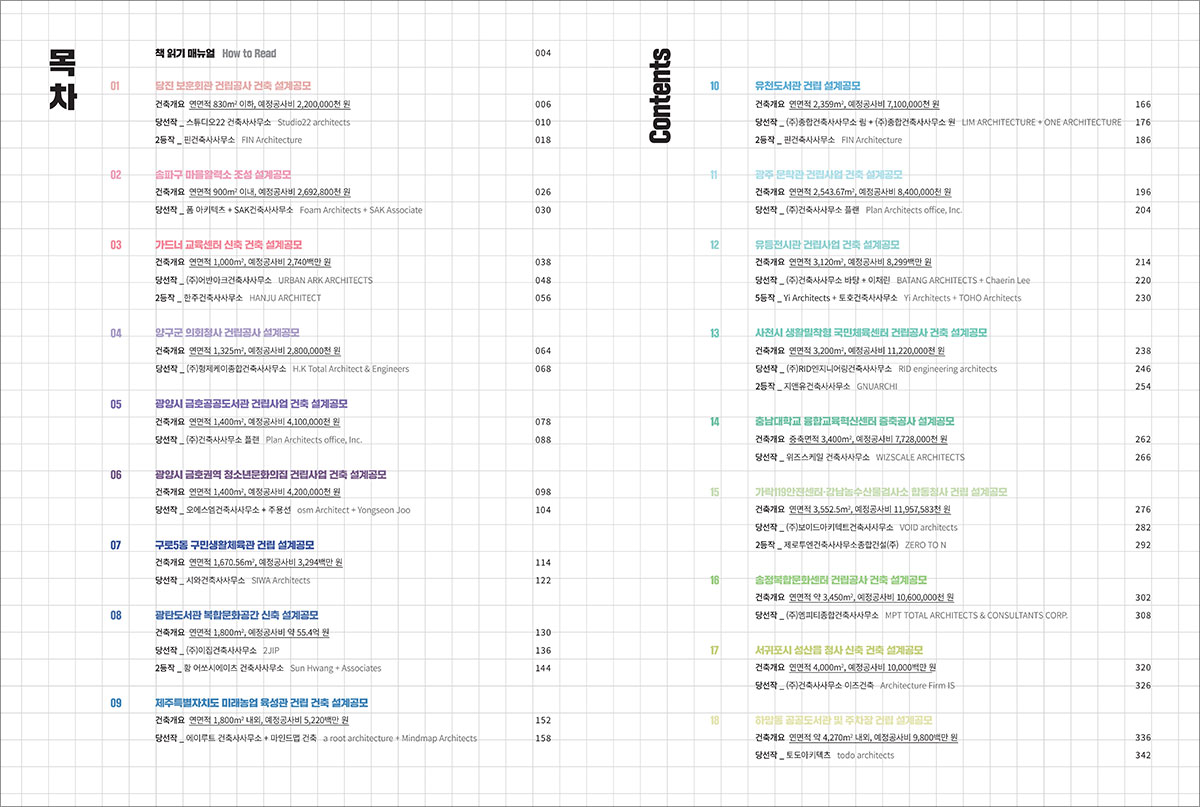
Task: Click page number '166'
Action: tap(1143, 104)
